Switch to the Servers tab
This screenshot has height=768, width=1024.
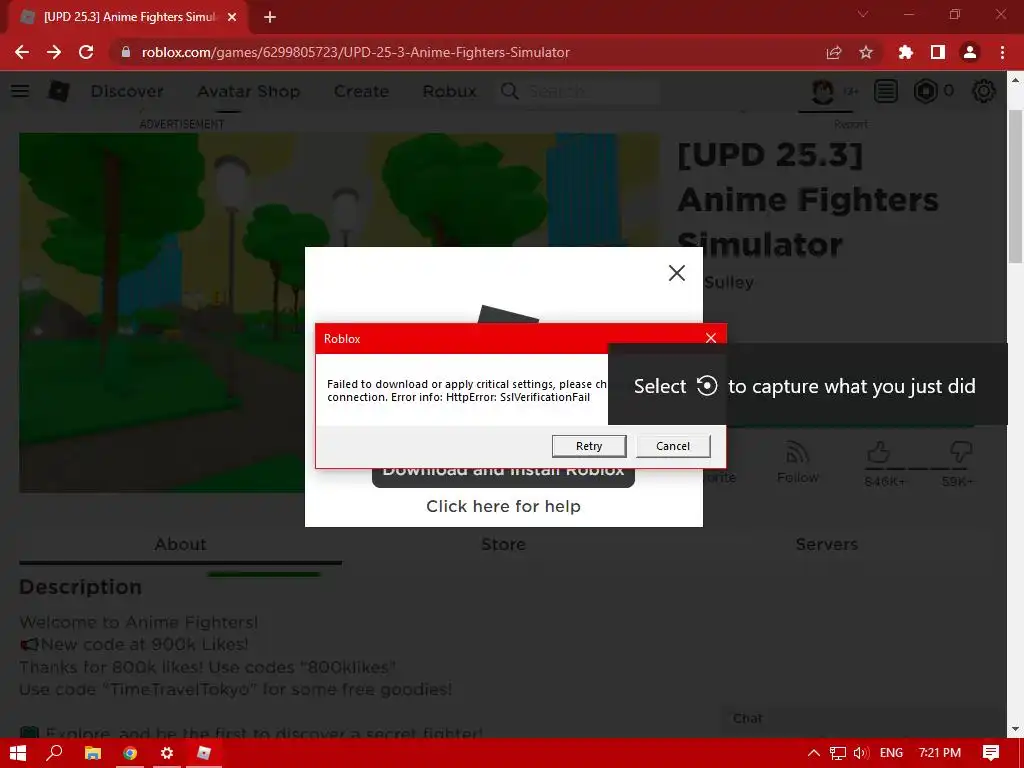tap(826, 544)
